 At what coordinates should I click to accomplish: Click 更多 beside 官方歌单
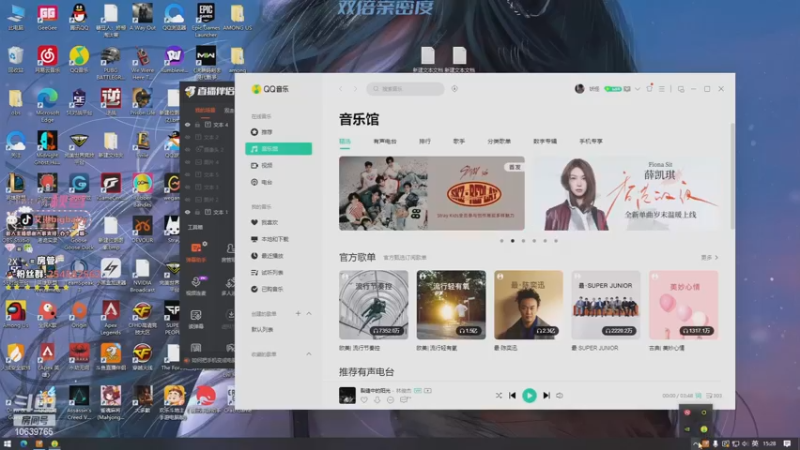[709, 258]
